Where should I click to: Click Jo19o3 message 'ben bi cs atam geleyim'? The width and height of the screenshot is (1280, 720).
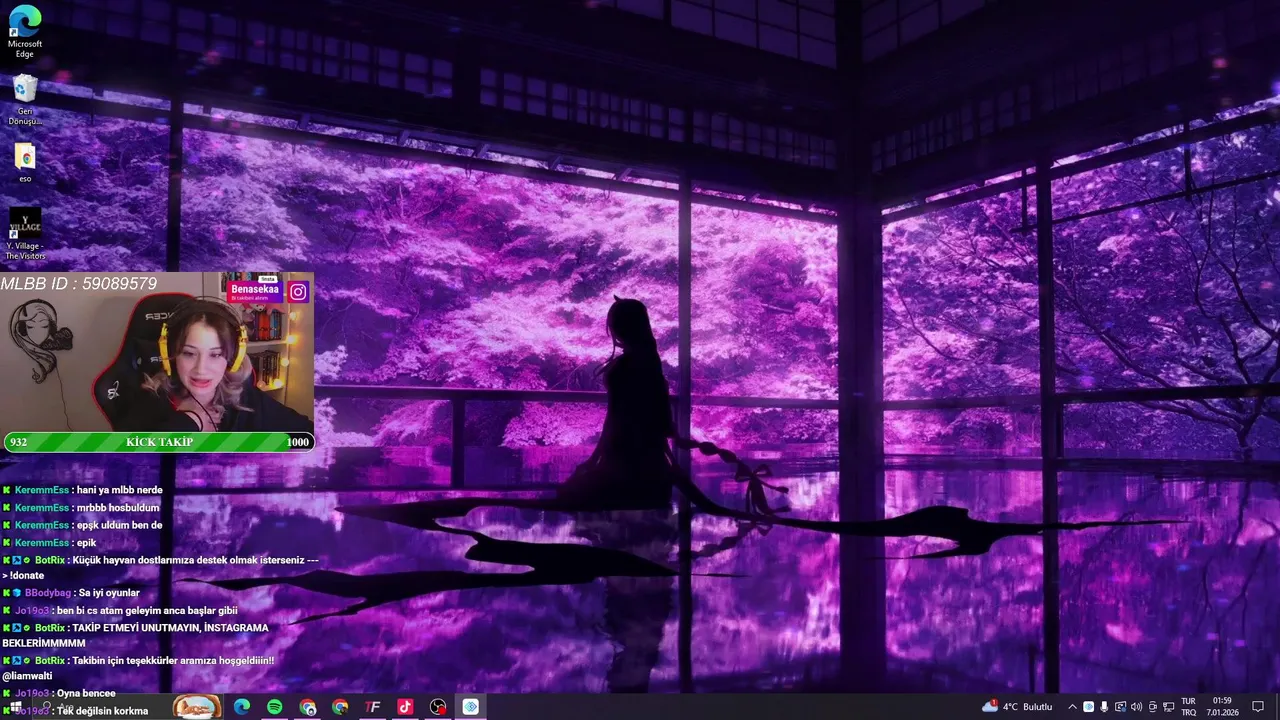pyautogui.click(x=147, y=610)
